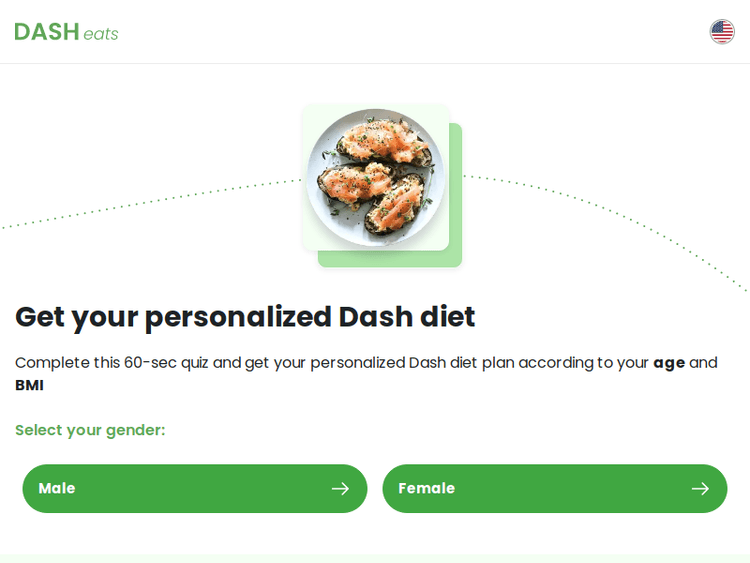Image resolution: width=750 pixels, height=563 pixels.
Task: Choose the Female gender option
Action: [554, 489]
